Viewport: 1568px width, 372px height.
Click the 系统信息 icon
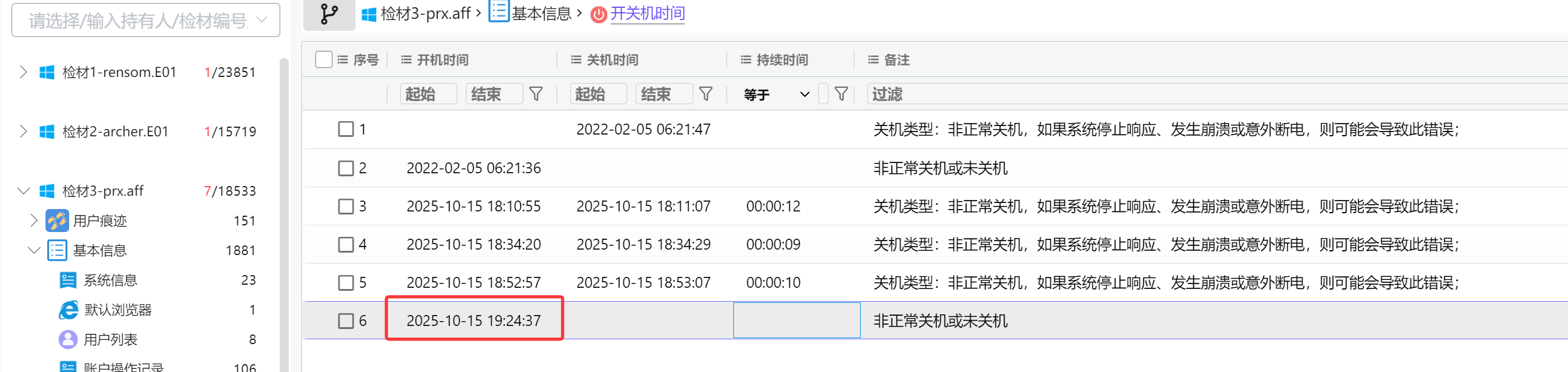coord(67,281)
